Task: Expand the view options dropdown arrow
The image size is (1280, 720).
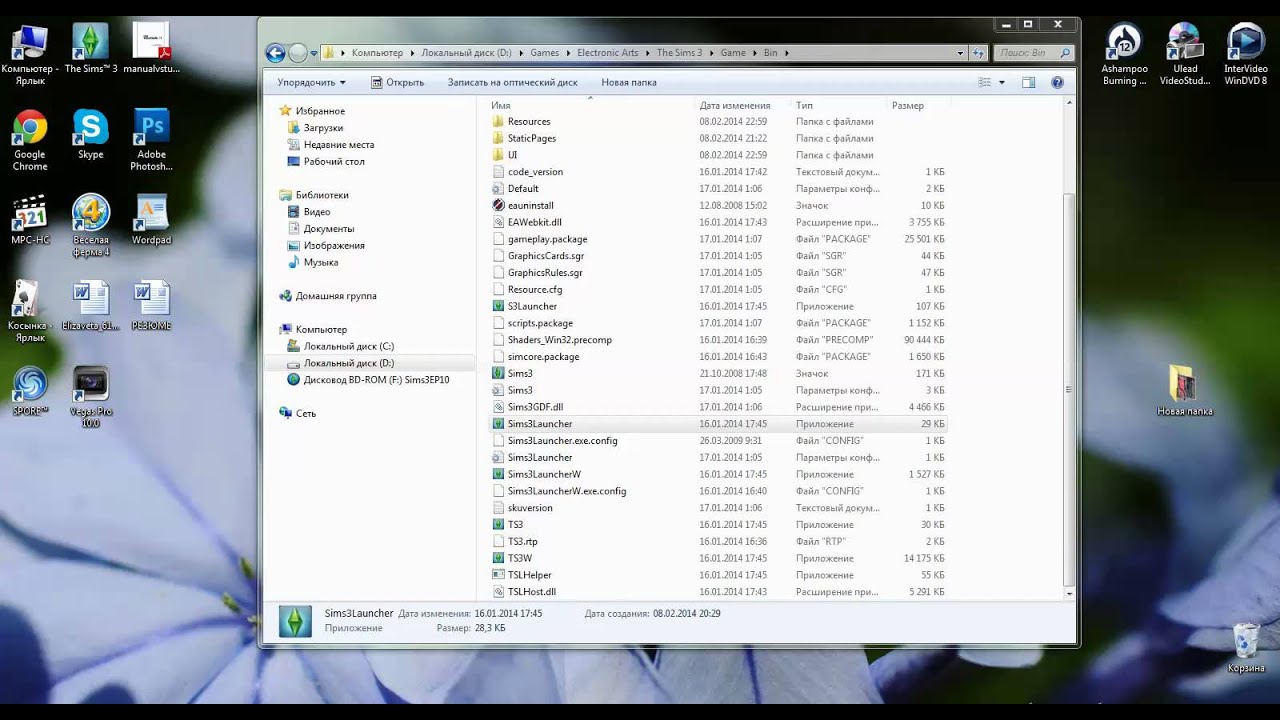Action: pyautogui.click(x=1002, y=82)
